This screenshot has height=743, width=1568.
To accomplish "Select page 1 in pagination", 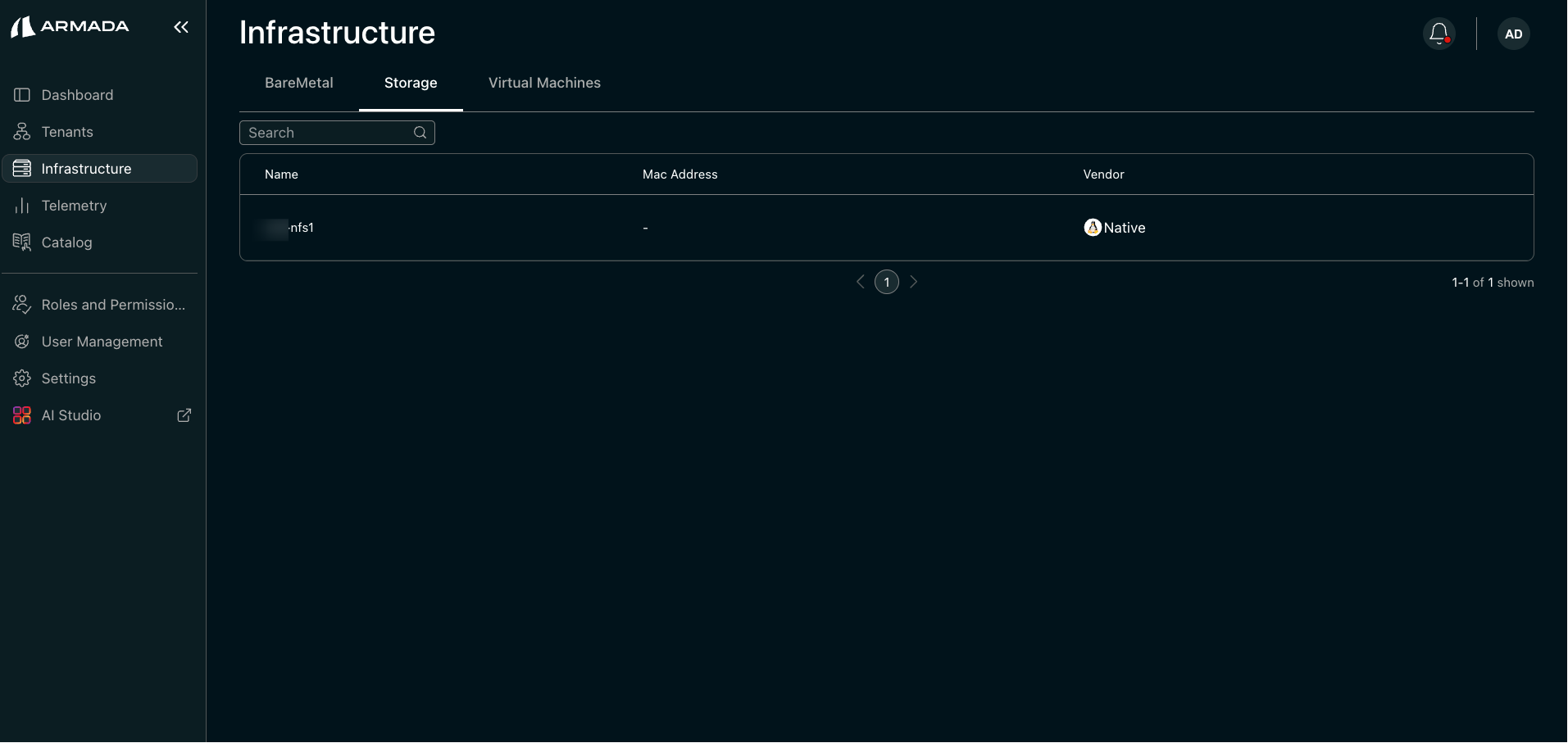I will [x=887, y=282].
